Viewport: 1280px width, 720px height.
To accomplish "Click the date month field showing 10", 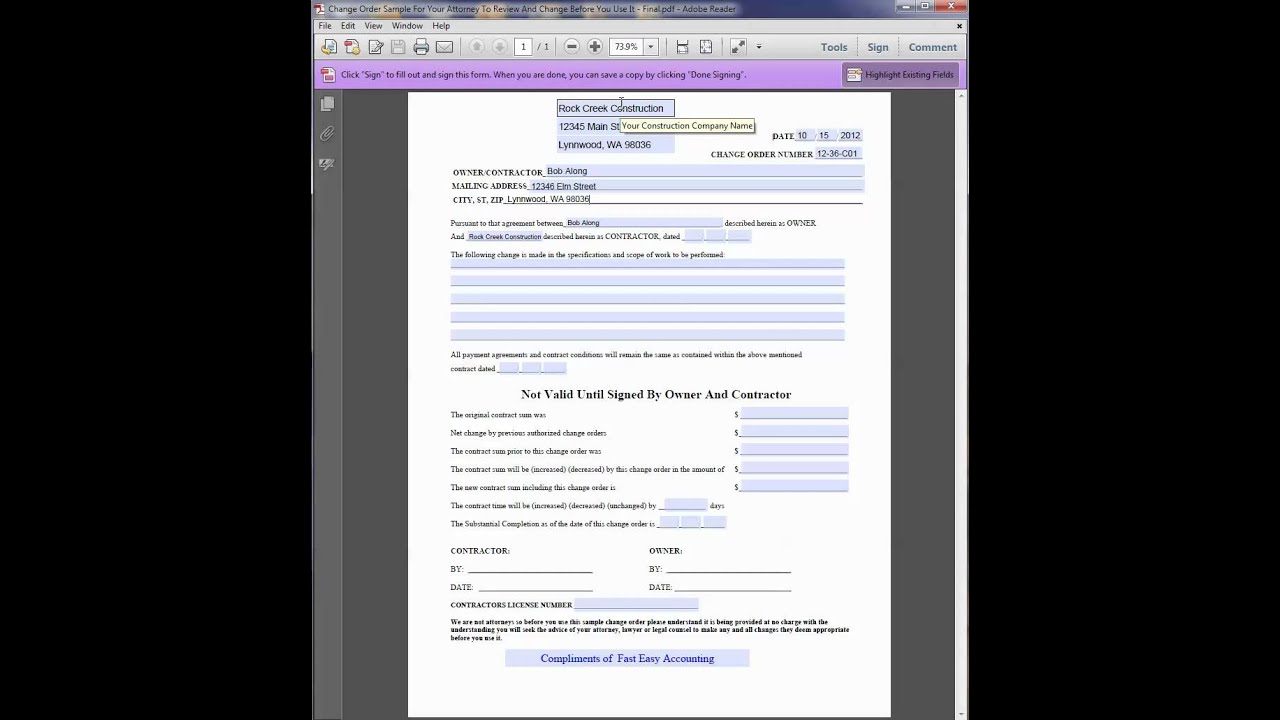I will tap(803, 136).
